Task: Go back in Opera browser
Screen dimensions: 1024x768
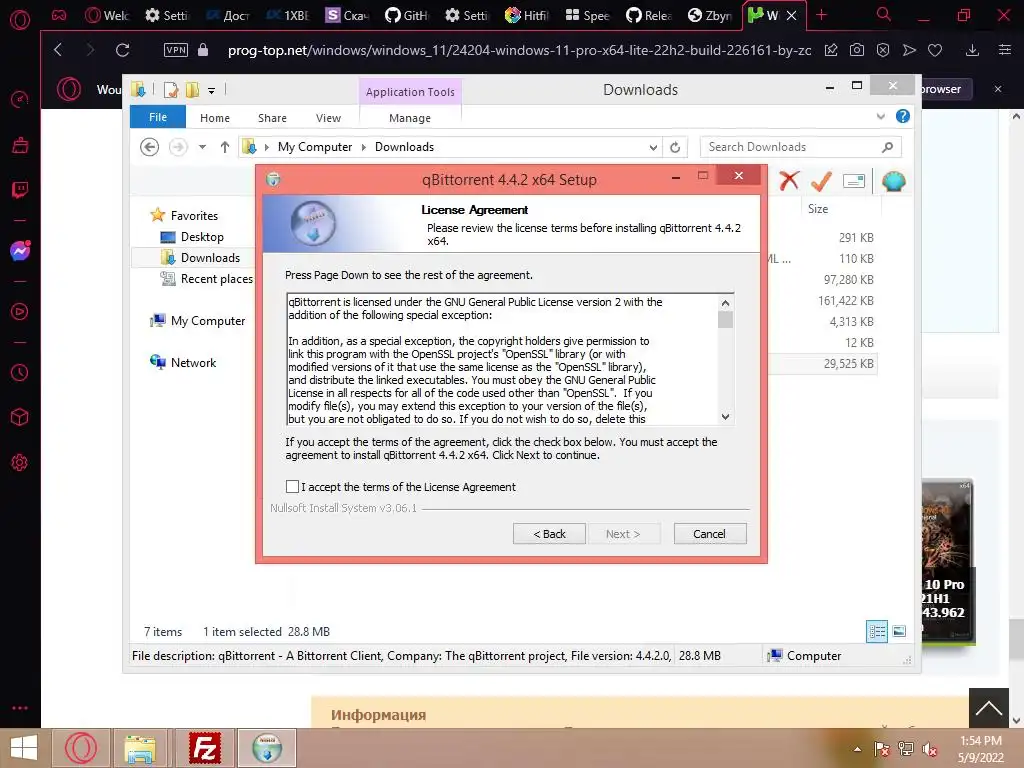Action: pos(58,50)
